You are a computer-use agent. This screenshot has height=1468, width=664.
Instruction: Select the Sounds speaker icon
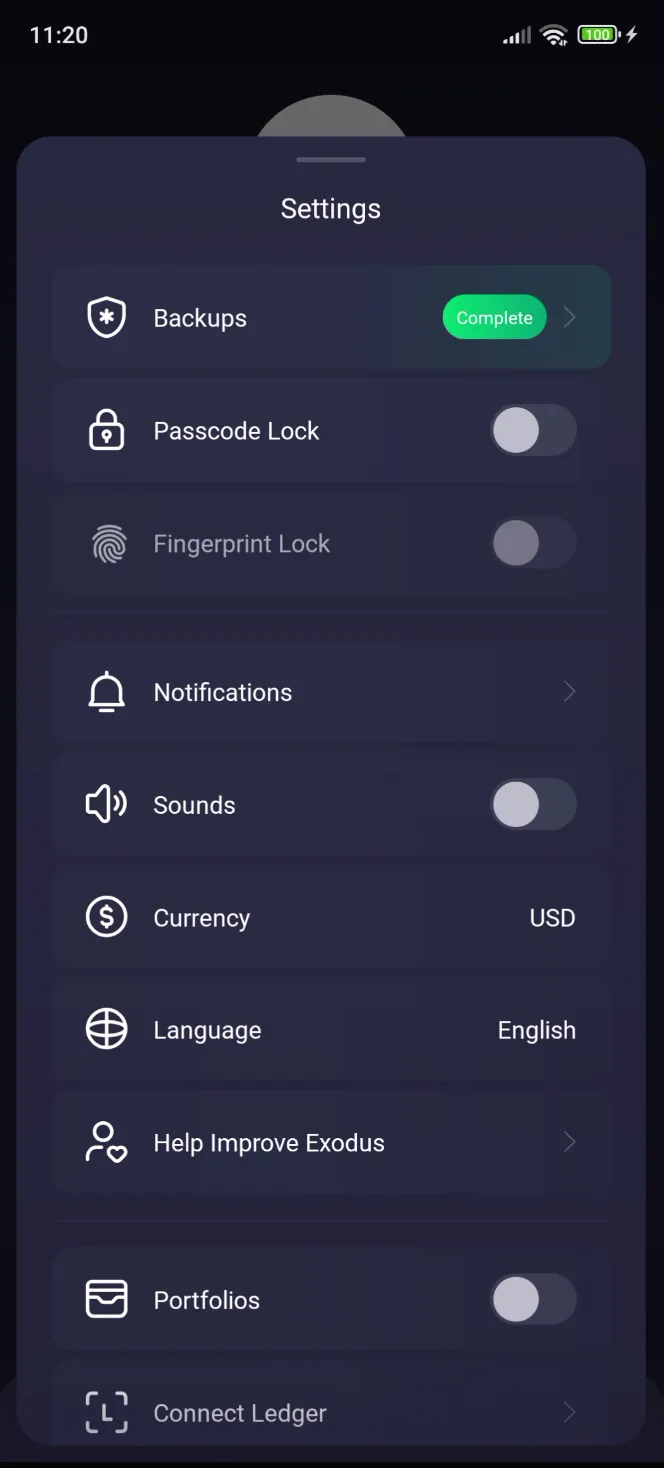coord(106,804)
